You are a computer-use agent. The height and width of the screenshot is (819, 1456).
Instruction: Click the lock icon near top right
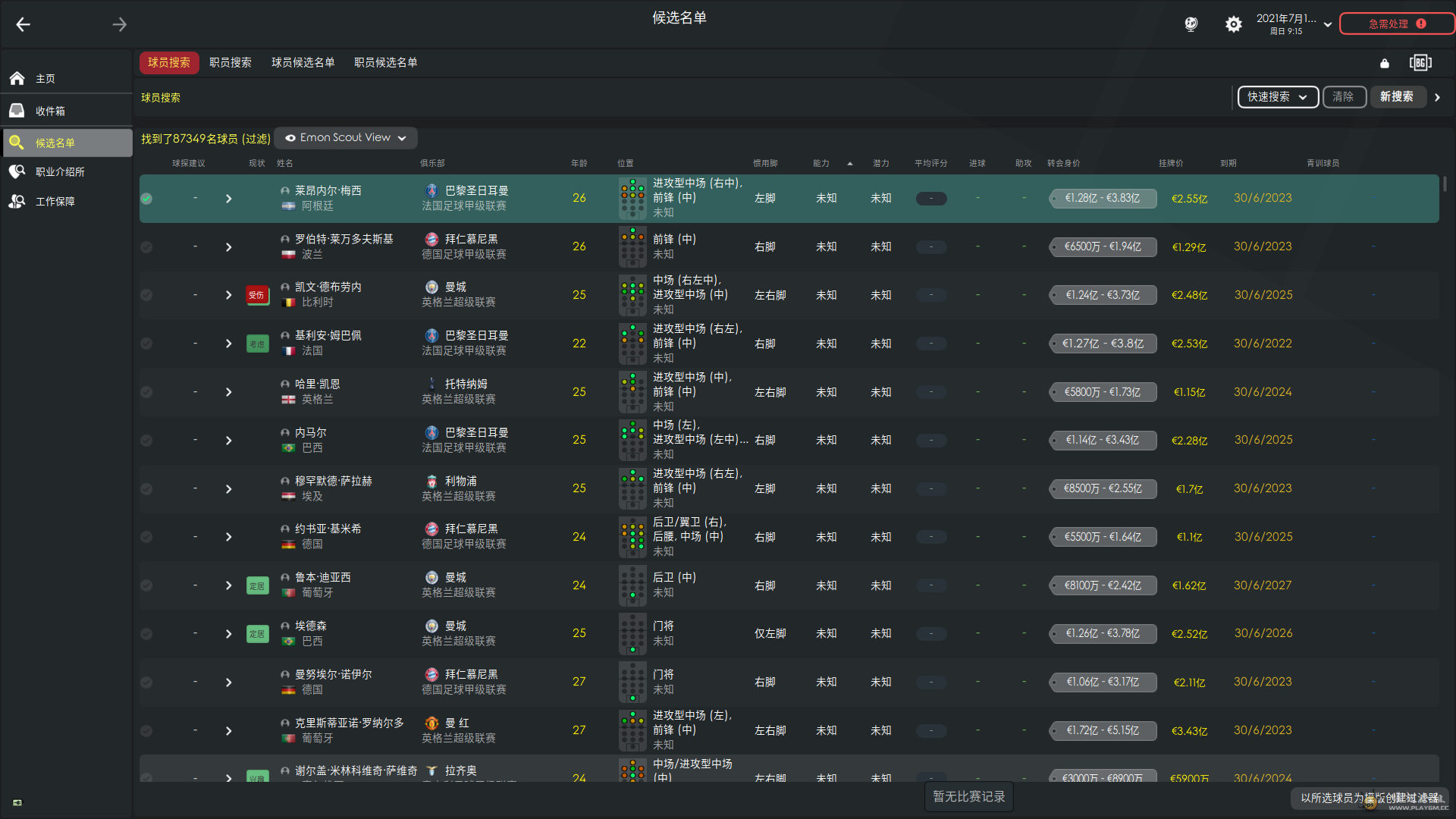(x=1385, y=63)
